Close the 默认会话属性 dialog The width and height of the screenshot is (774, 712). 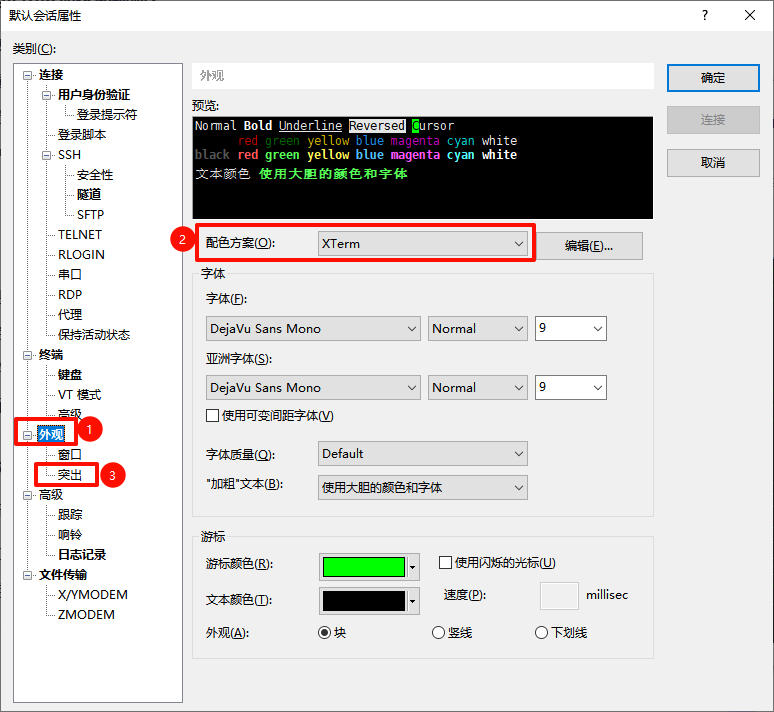coord(750,15)
